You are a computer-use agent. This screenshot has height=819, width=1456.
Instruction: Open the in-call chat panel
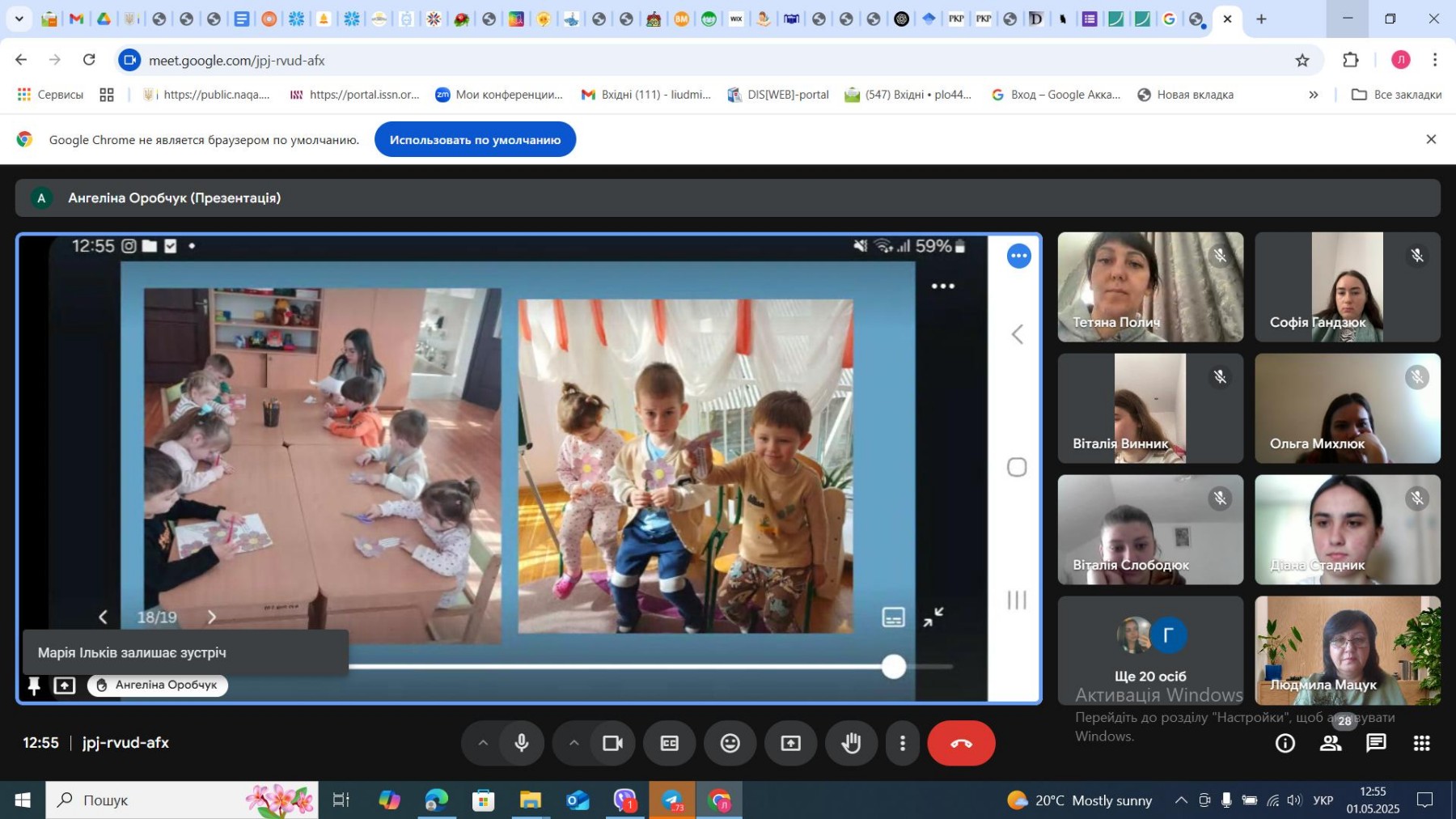point(1376,743)
